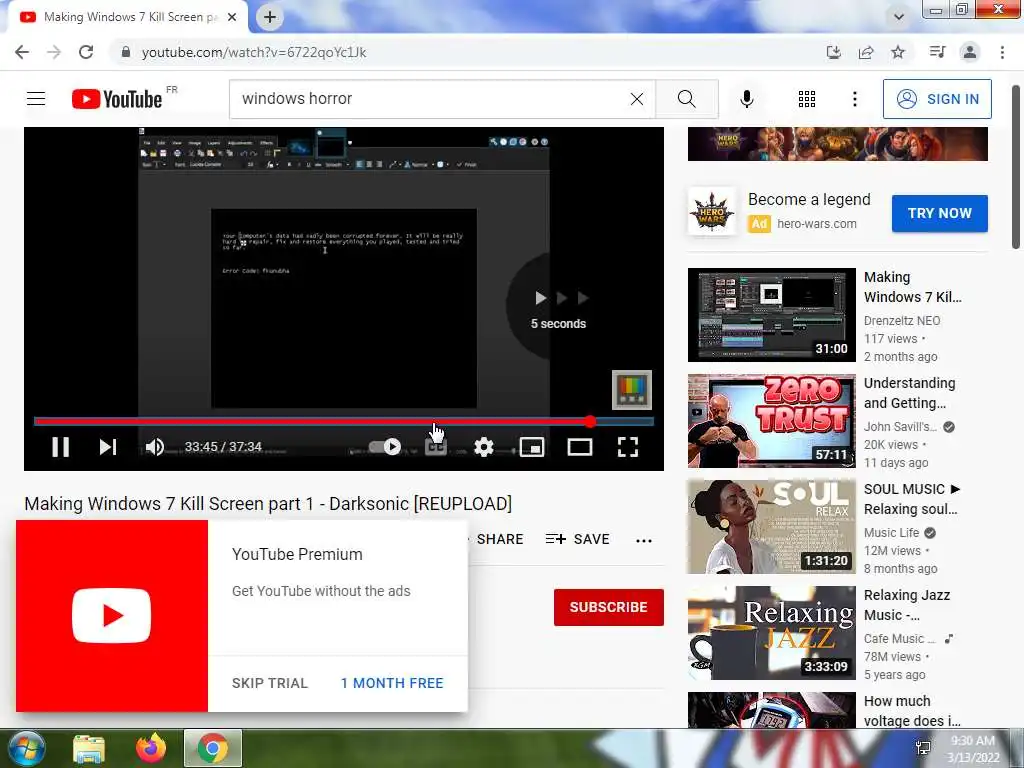Open the Chrome three-dot menu
Viewport: 1024px width, 768px height.
pyautogui.click(x=1002, y=52)
